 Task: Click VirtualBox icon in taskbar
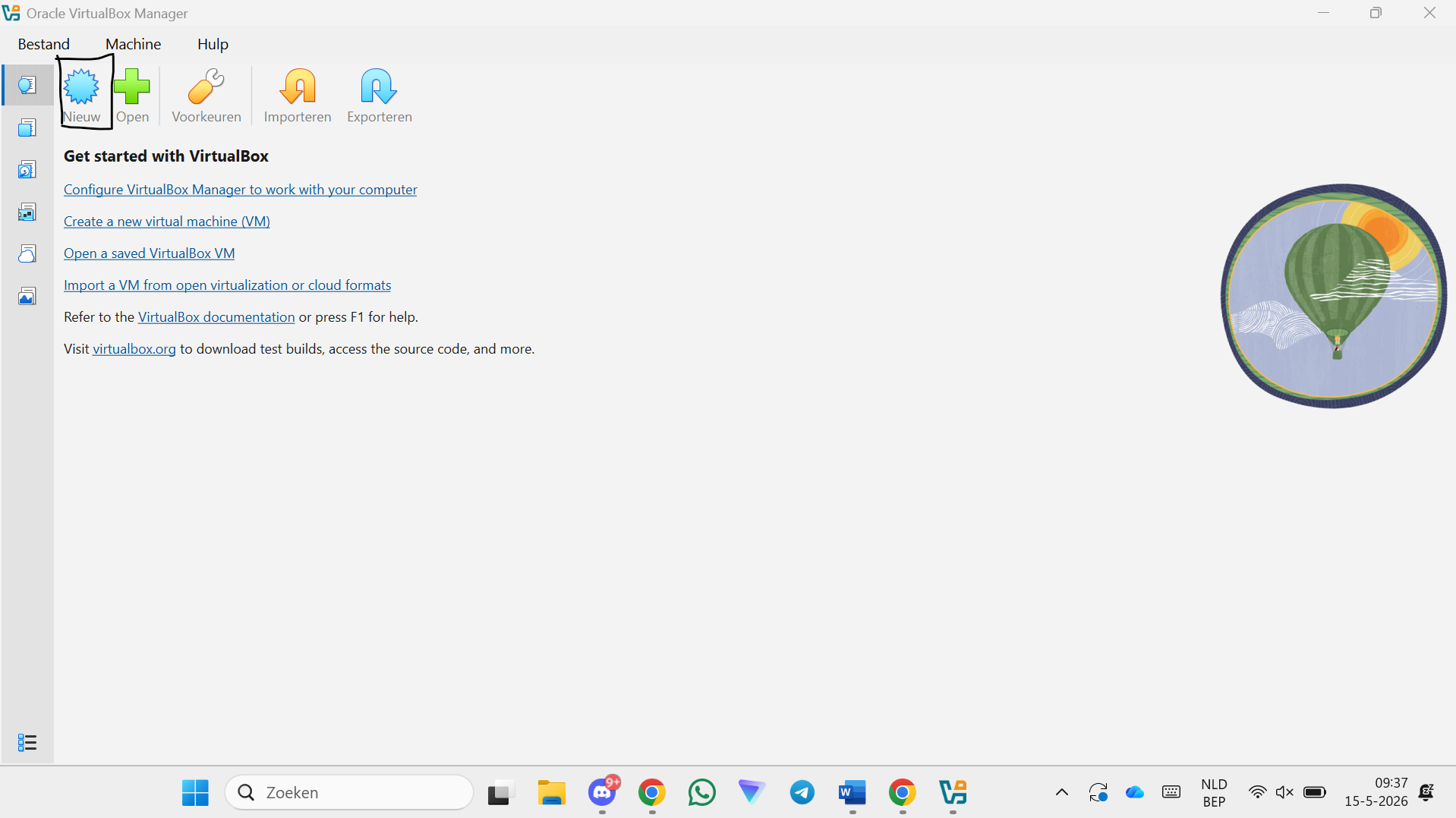953,792
